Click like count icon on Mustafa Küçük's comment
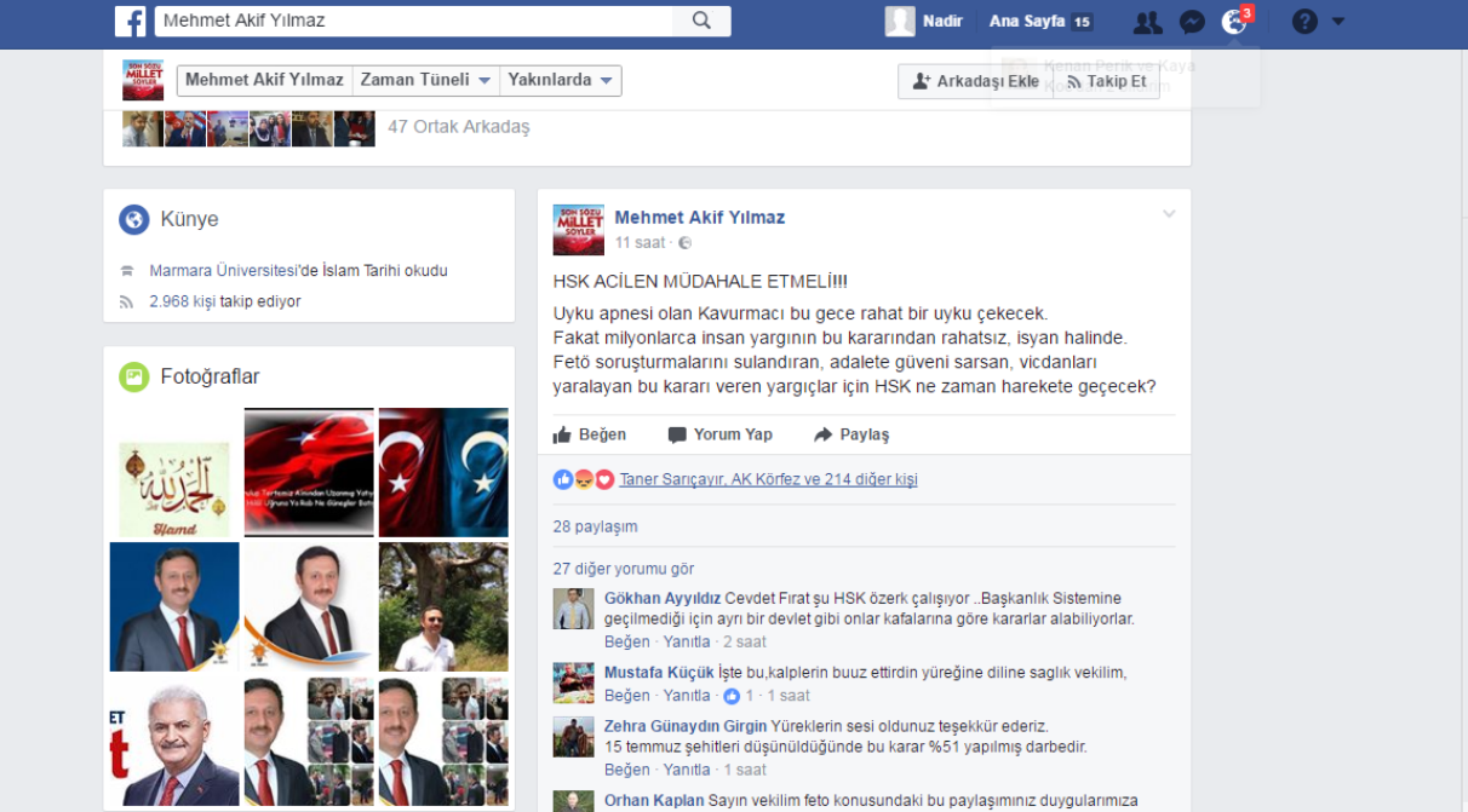 [732, 696]
